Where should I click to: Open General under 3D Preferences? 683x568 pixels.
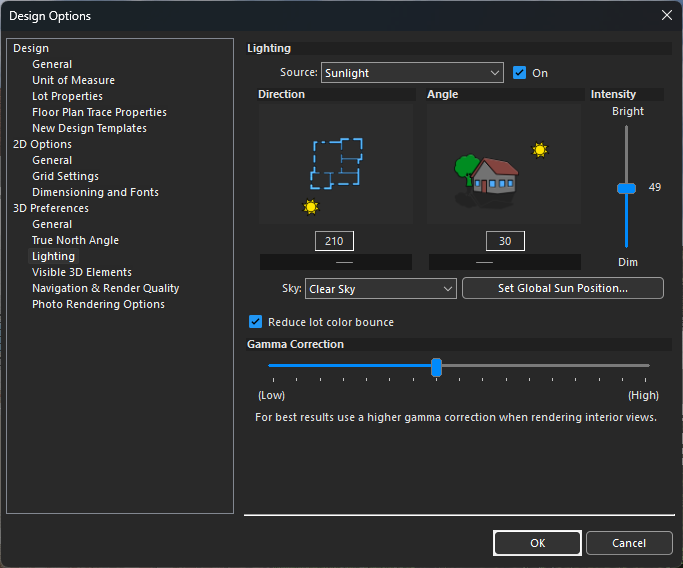click(52, 224)
